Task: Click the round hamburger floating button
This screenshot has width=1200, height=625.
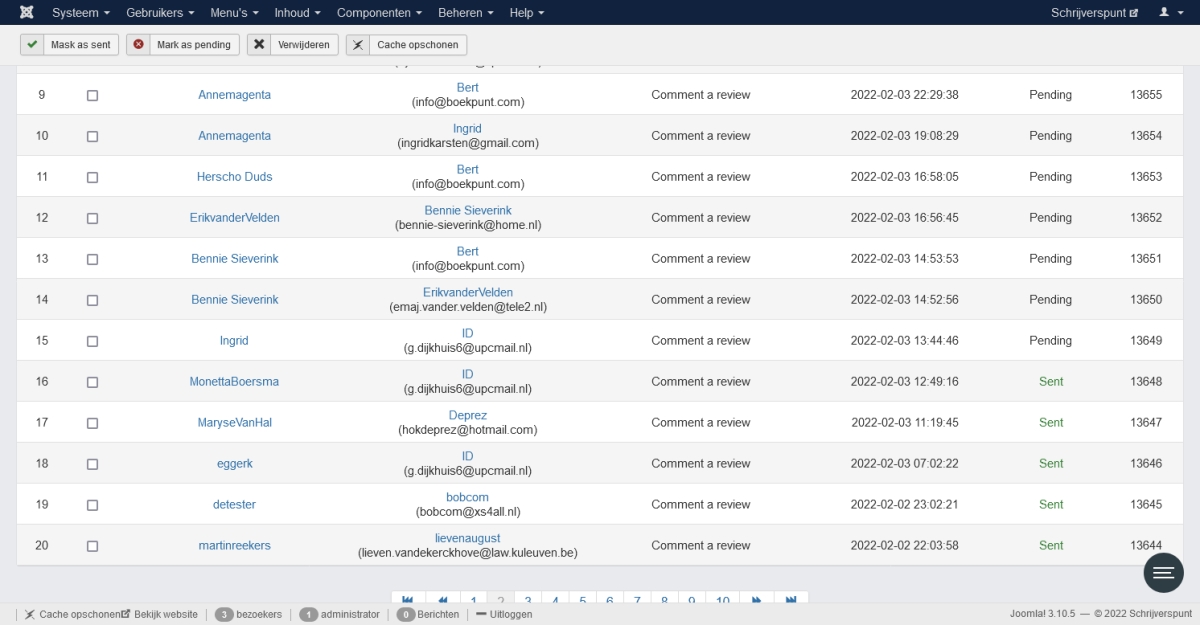Action: (x=1164, y=573)
